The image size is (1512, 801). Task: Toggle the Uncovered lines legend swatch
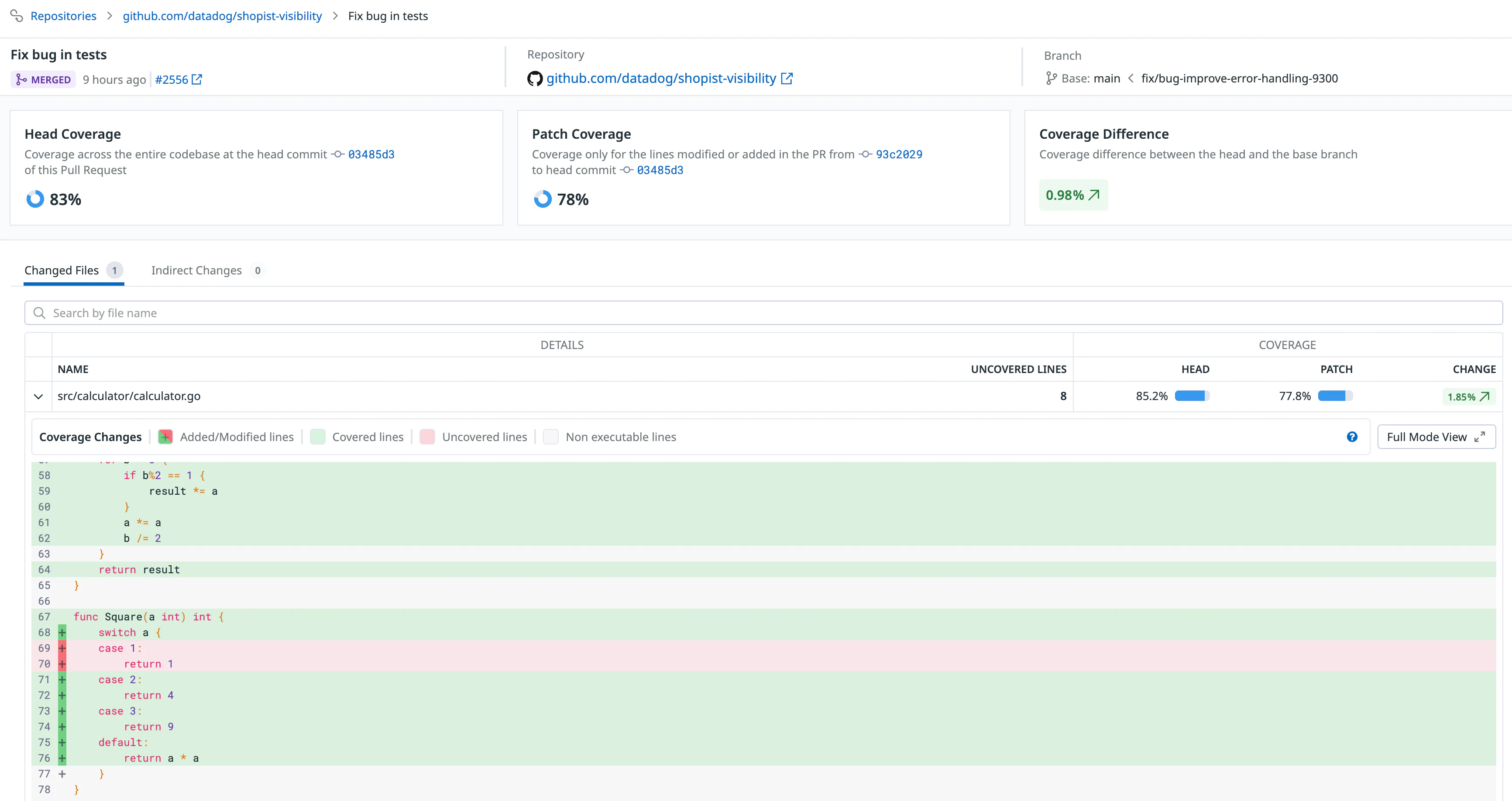click(427, 437)
